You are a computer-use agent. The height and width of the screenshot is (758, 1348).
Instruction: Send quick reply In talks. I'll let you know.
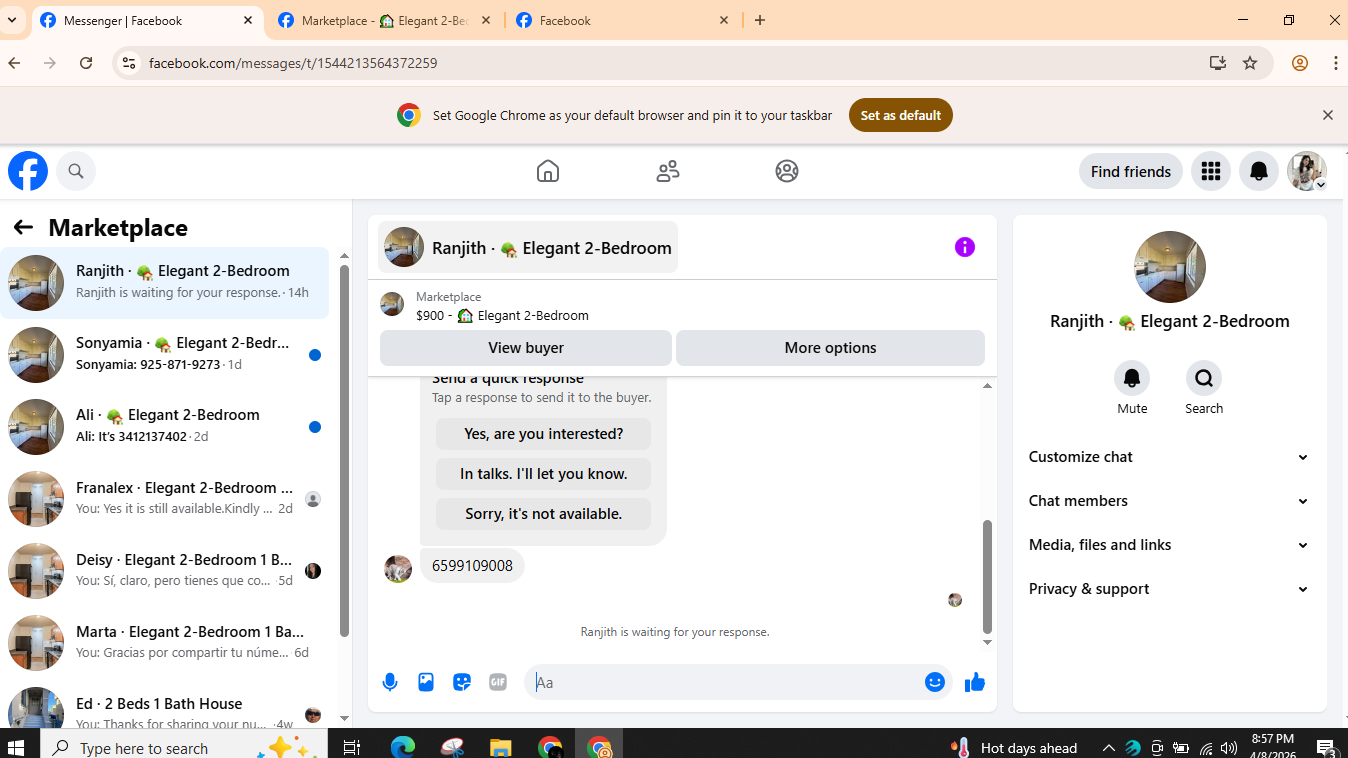[543, 474]
